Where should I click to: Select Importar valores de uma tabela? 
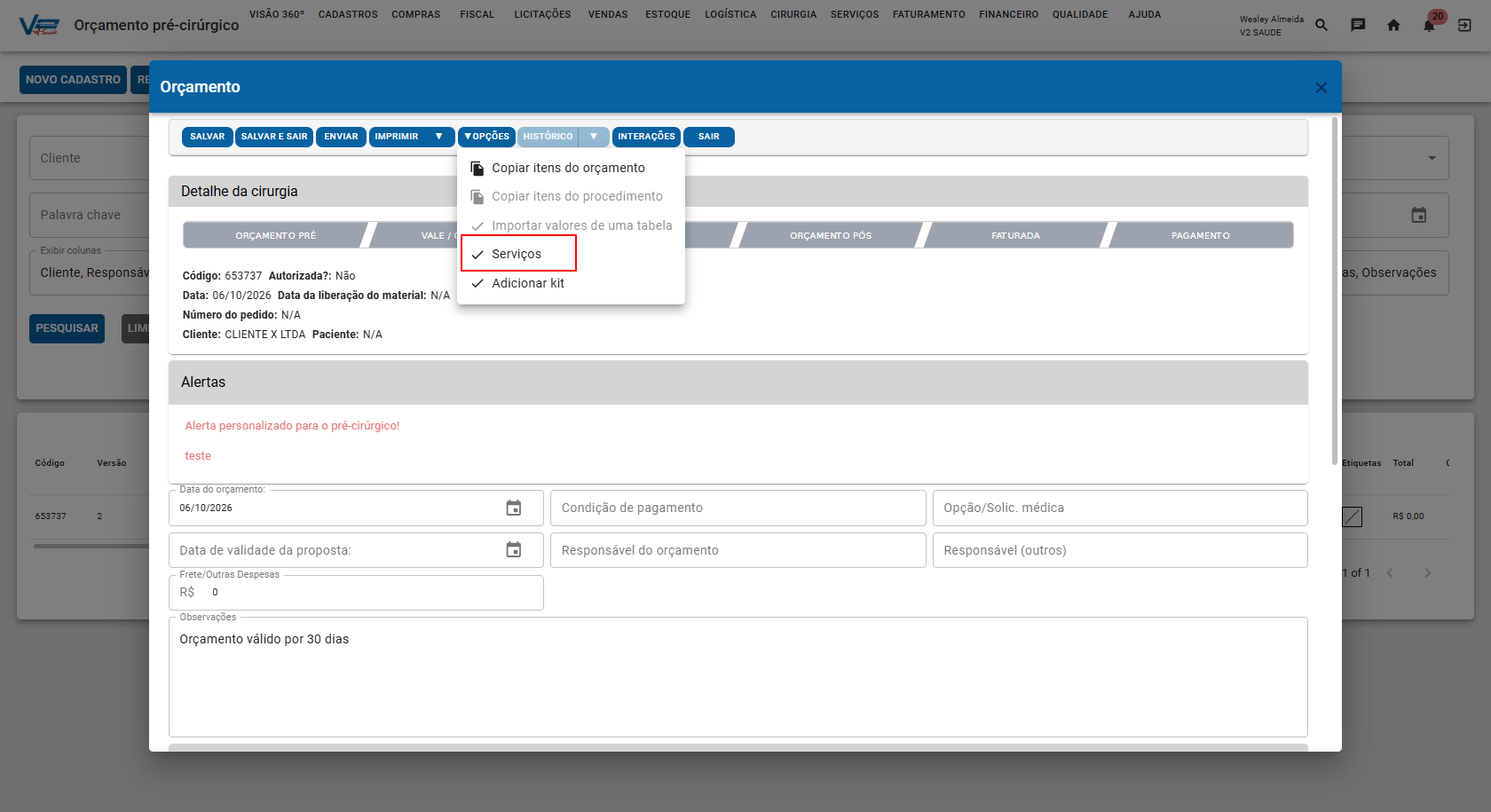(x=571, y=225)
